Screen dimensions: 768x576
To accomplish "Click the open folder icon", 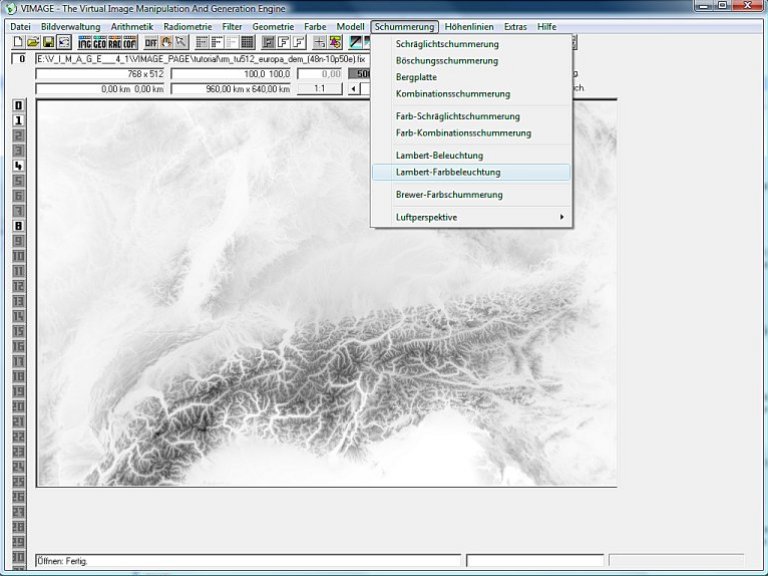I will (33, 42).
